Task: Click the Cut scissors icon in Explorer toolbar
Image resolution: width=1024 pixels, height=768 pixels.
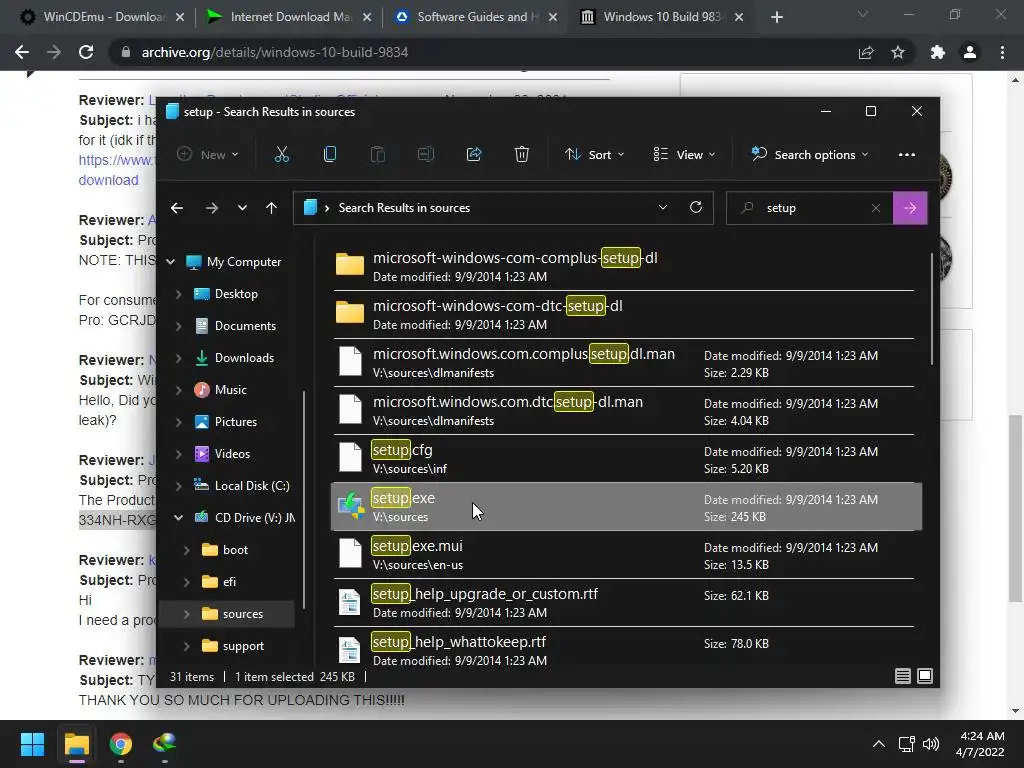Action: pos(281,155)
